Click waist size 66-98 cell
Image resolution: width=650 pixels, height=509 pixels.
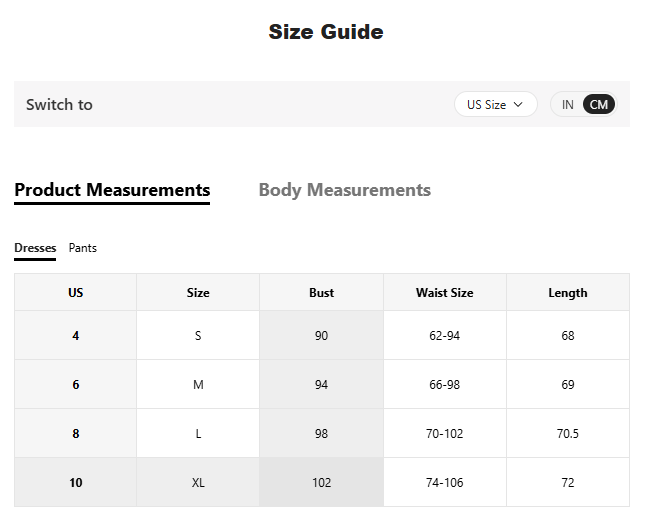(445, 385)
